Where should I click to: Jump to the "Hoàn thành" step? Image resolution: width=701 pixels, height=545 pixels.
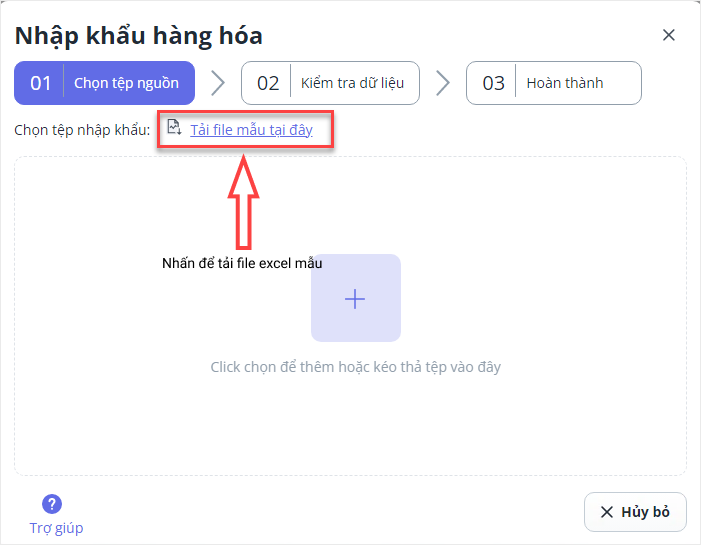(565, 83)
